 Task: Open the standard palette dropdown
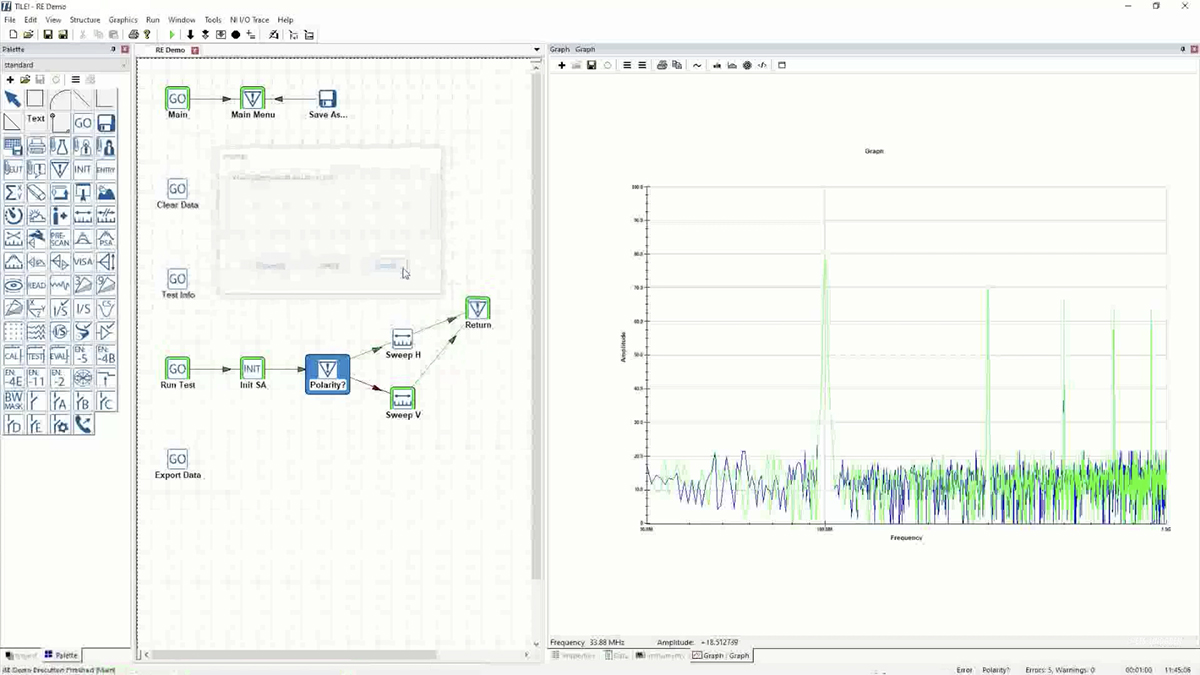pos(65,64)
